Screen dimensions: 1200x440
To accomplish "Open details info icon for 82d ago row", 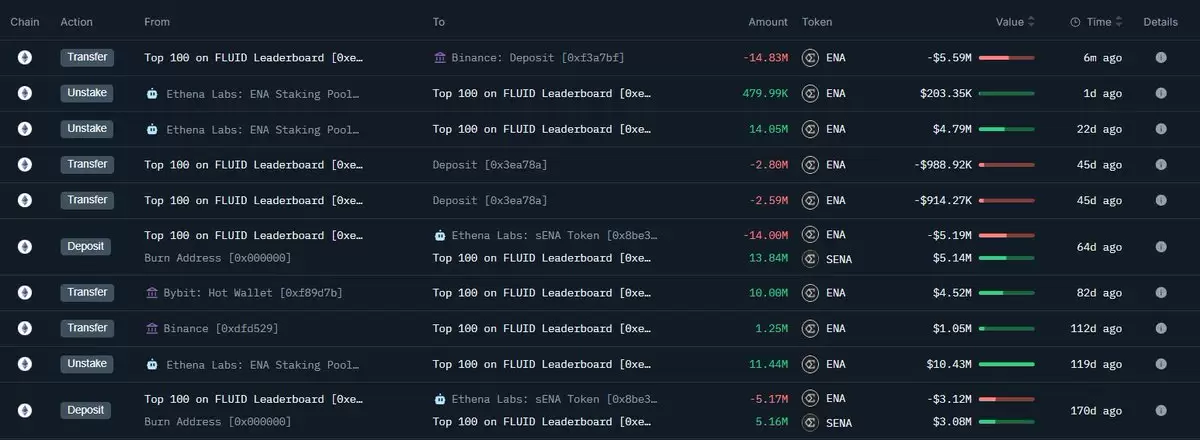I will tap(1161, 293).
